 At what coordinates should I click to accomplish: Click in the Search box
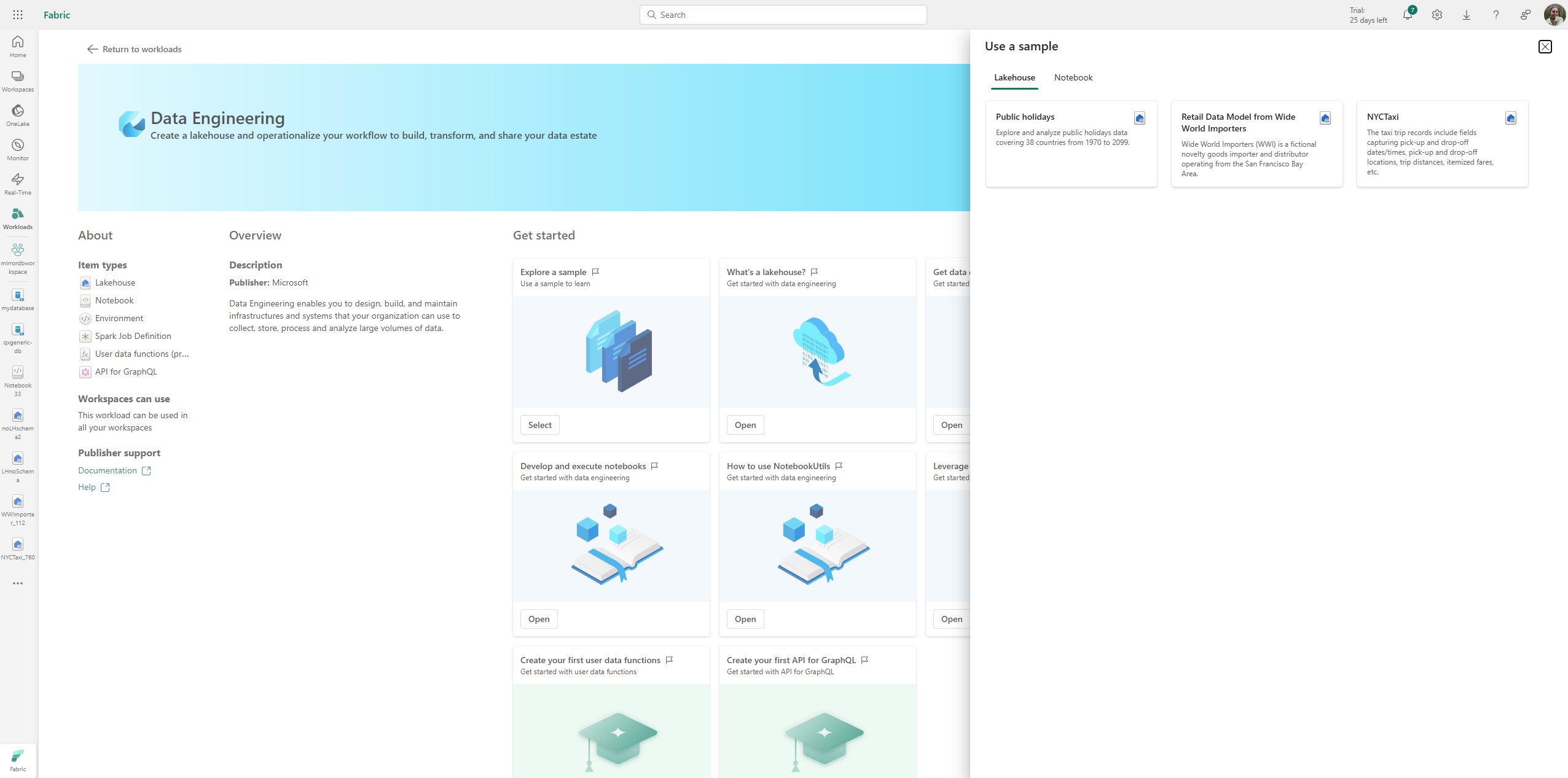783,15
